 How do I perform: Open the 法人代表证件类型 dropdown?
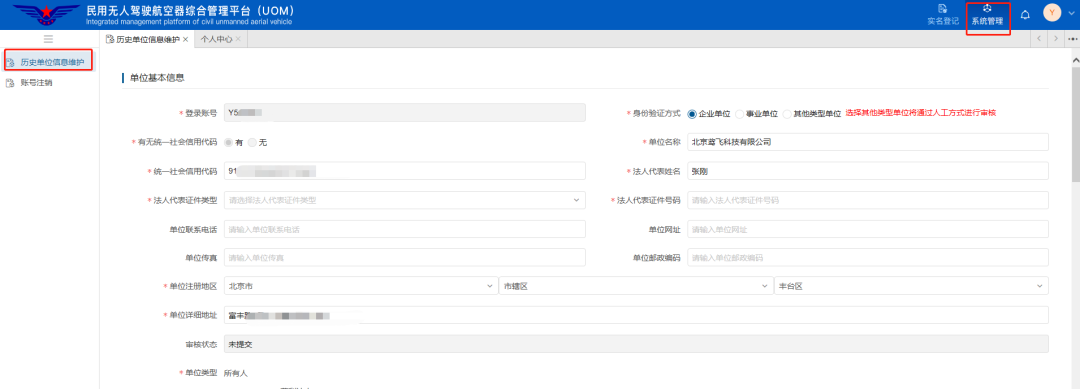(x=404, y=200)
